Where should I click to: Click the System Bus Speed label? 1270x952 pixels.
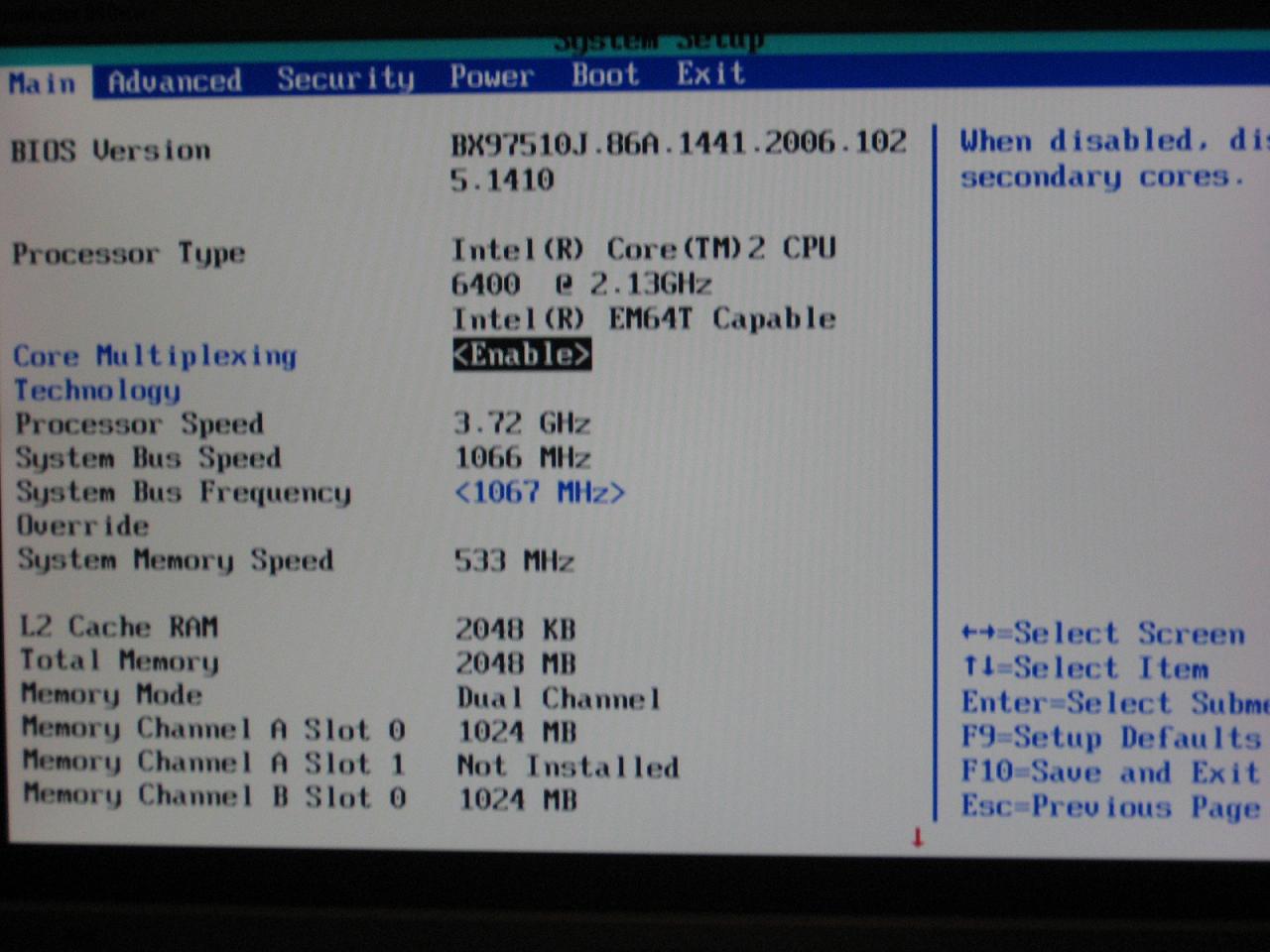pyautogui.click(x=148, y=458)
